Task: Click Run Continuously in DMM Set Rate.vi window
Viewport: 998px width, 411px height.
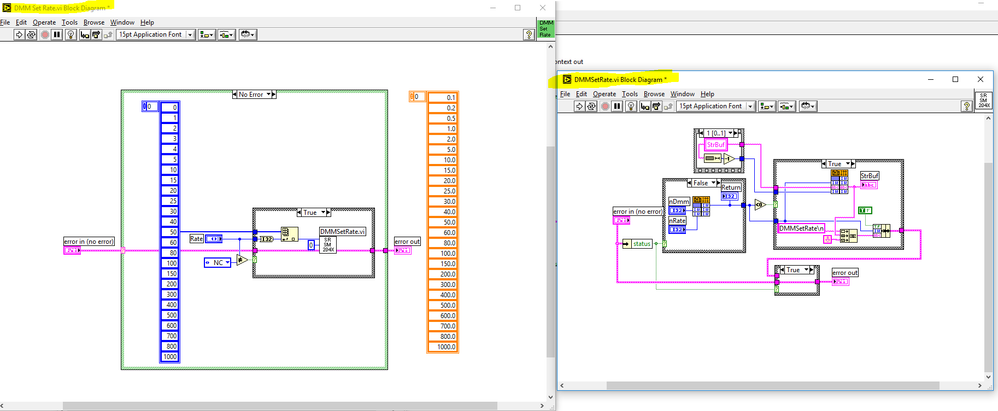Action: click(31, 34)
